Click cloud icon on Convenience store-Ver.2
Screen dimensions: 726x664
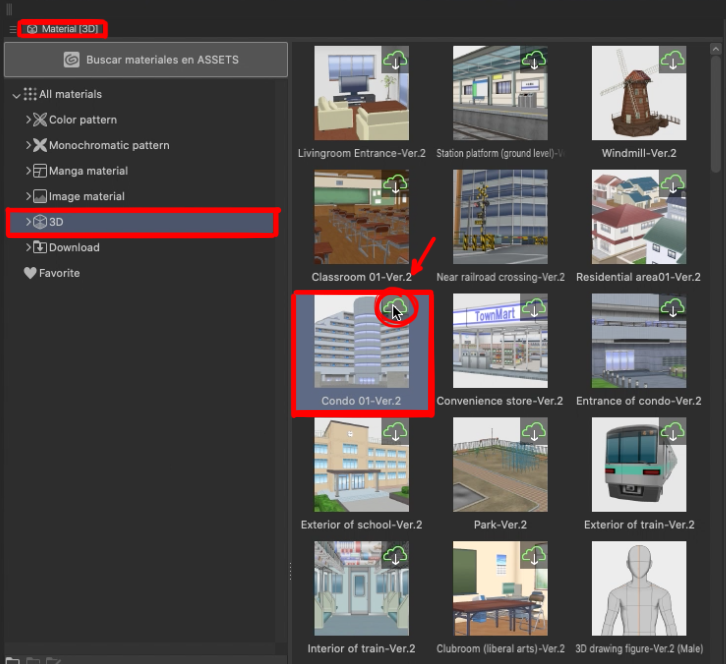pyautogui.click(x=535, y=308)
